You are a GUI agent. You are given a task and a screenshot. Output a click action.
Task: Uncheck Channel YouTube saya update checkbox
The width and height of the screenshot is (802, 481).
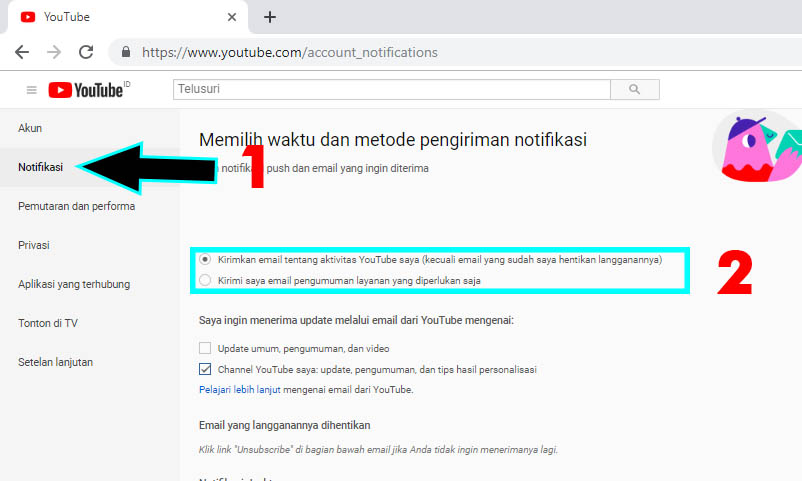point(205,369)
